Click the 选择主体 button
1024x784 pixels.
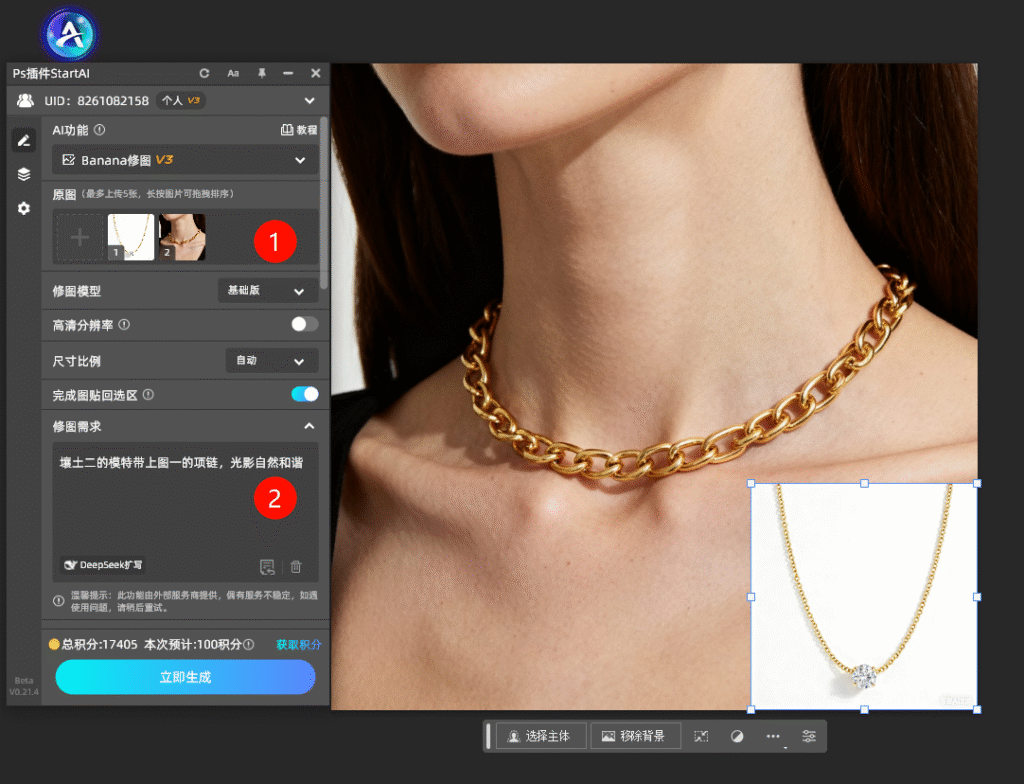click(x=540, y=736)
